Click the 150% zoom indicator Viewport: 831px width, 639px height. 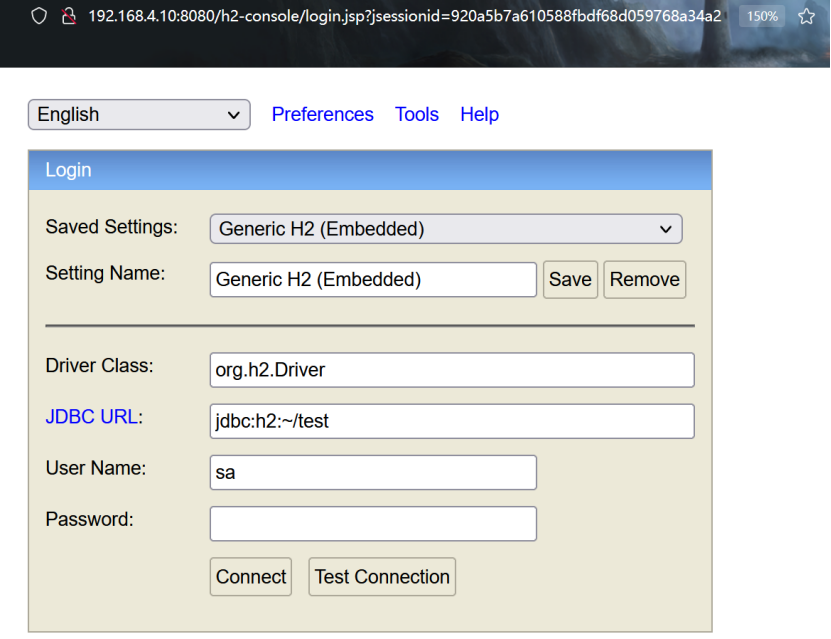(761, 16)
